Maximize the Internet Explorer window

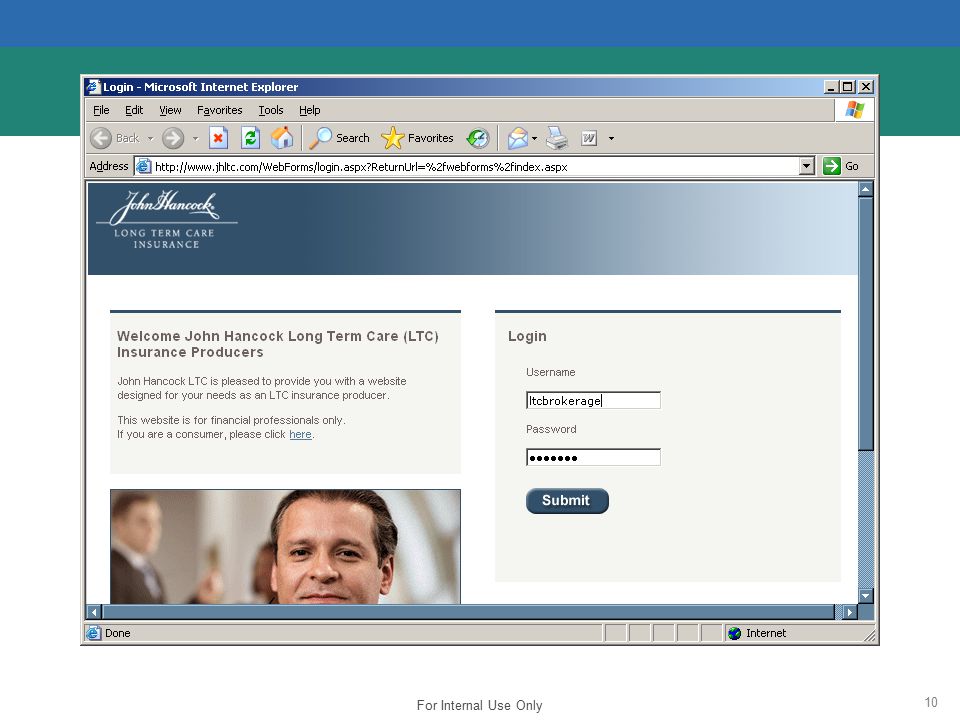point(847,87)
